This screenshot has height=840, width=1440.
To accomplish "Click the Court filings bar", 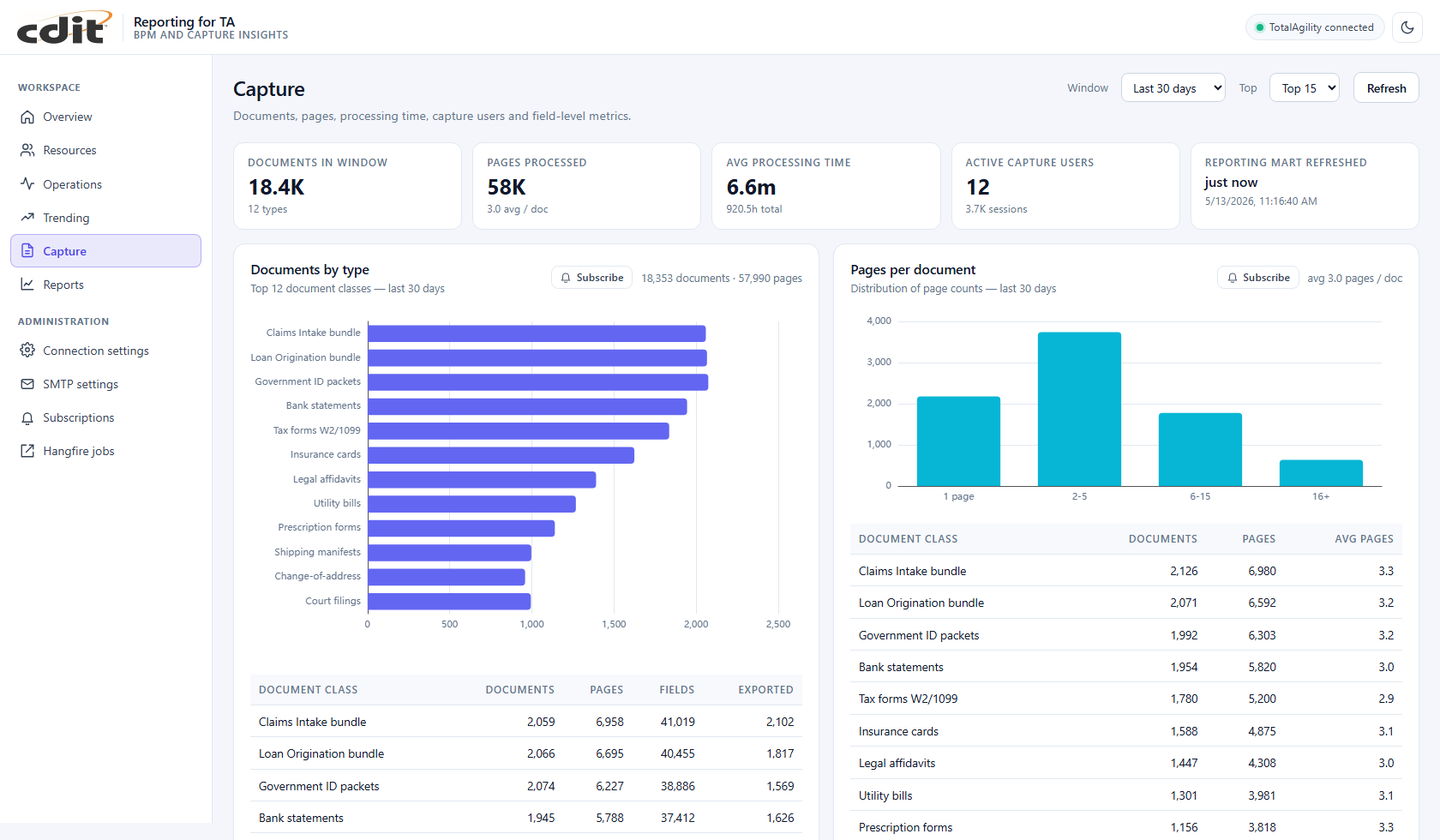I will (x=449, y=602).
